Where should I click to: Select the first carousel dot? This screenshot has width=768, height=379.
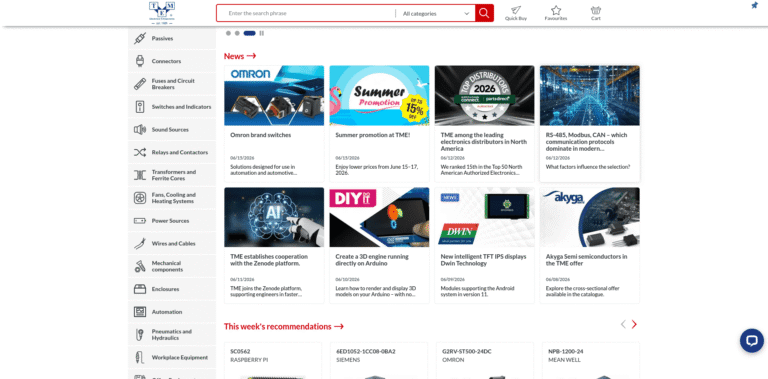coord(228,33)
